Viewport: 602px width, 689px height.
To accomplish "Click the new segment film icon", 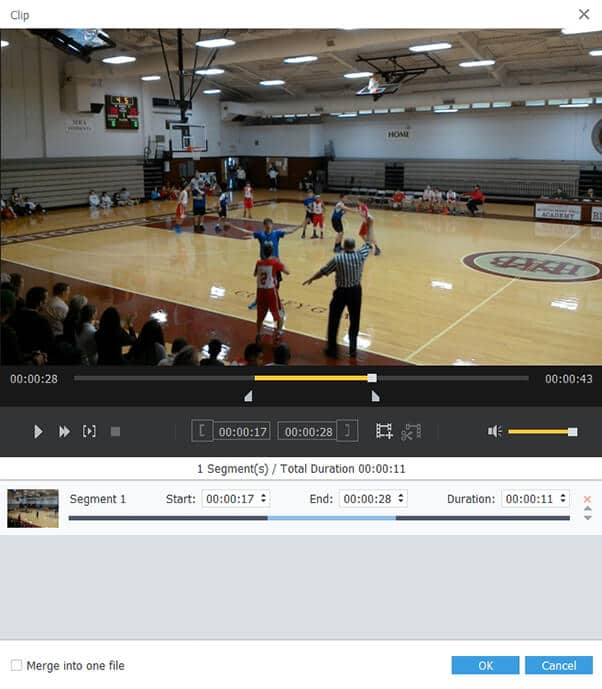I will (x=384, y=431).
